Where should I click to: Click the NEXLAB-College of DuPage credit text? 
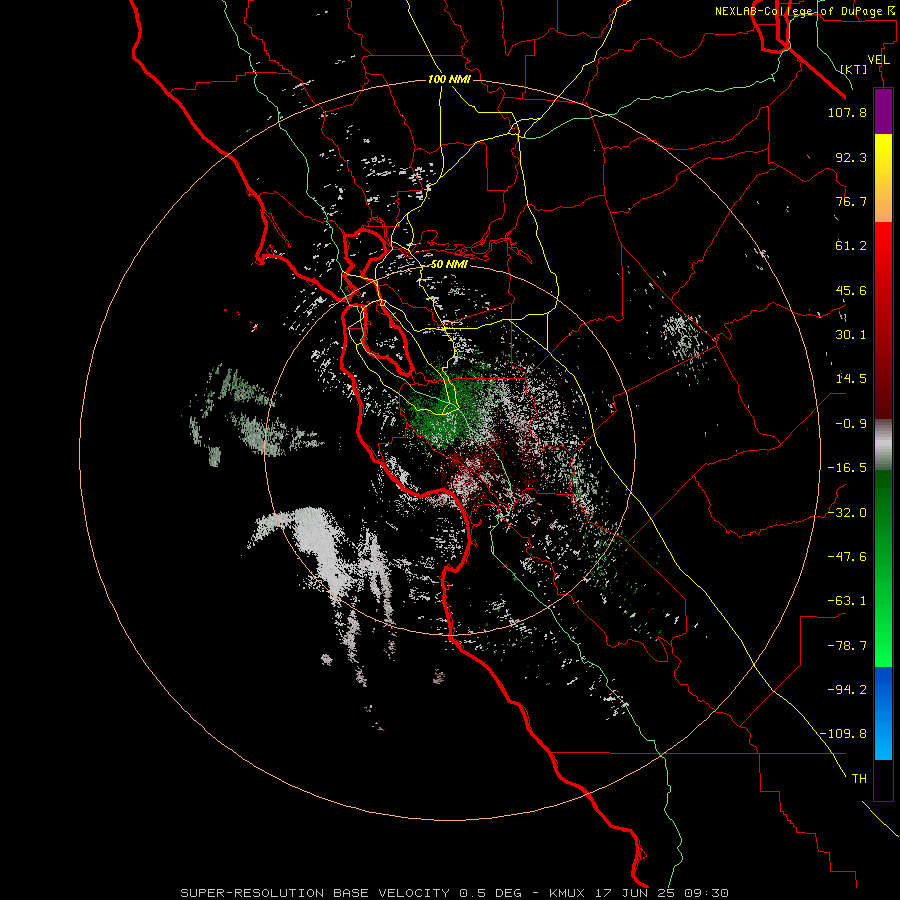tap(804, 11)
